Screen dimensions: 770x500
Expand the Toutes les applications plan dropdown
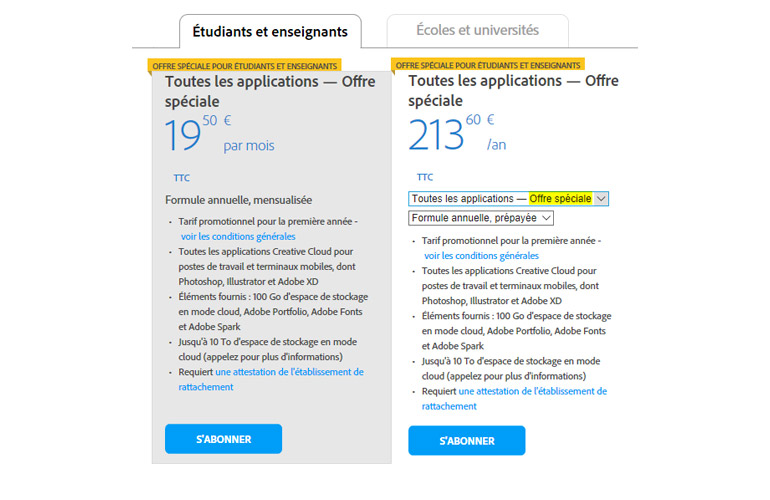coord(508,199)
